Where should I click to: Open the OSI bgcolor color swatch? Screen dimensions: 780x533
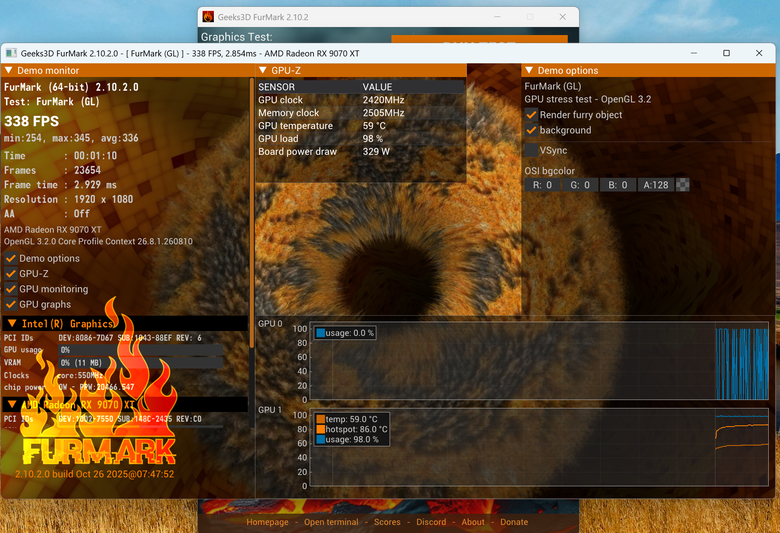click(x=683, y=185)
